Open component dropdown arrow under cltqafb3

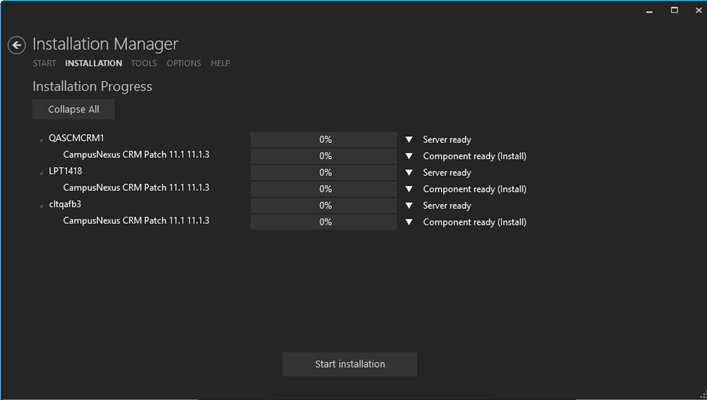(409, 222)
